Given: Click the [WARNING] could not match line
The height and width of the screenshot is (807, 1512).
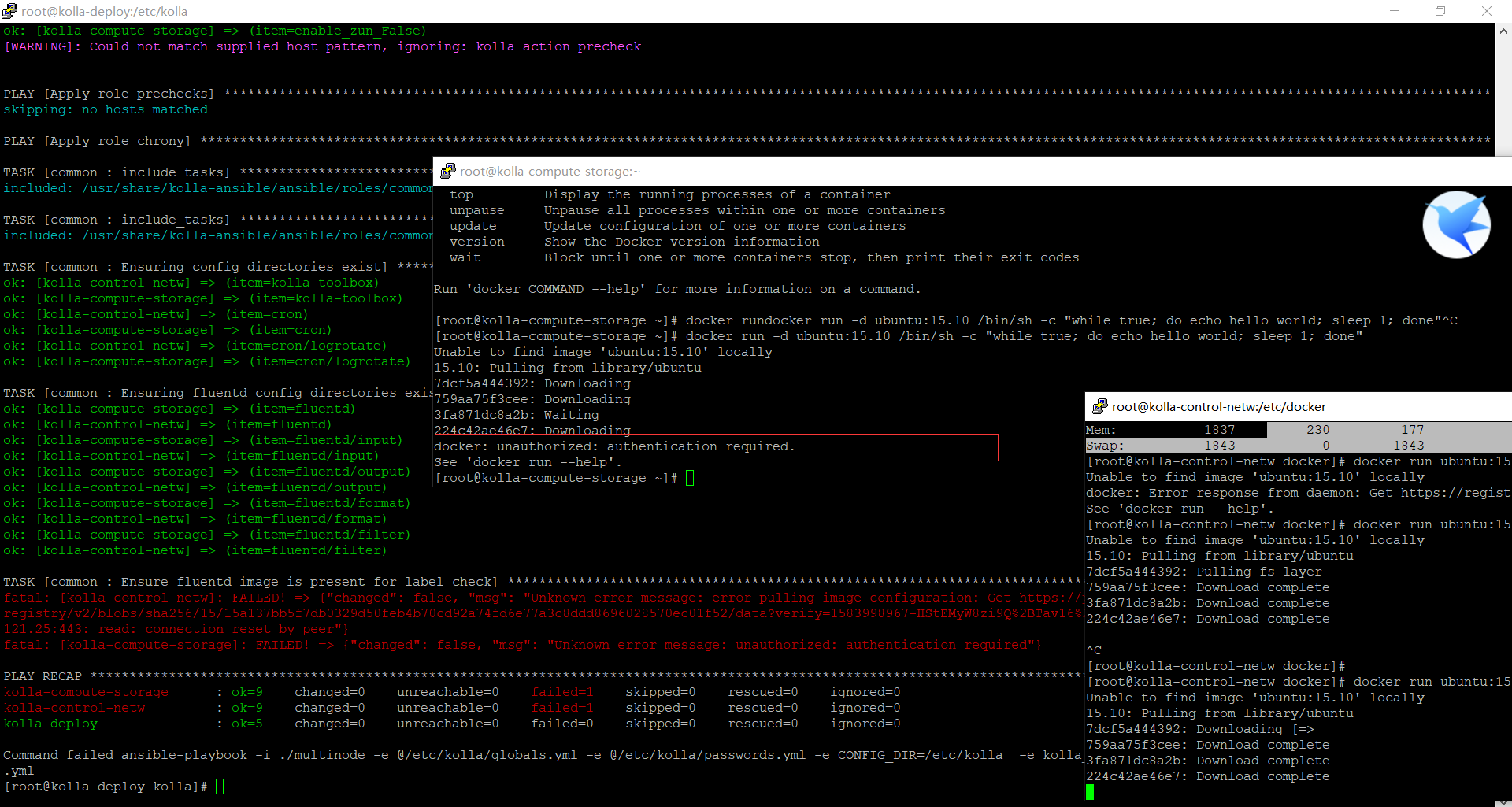Looking at the screenshot, I should (322, 46).
